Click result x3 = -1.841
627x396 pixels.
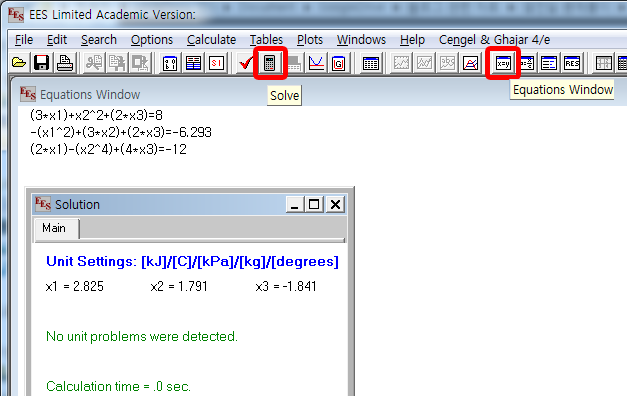coord(286,286)
